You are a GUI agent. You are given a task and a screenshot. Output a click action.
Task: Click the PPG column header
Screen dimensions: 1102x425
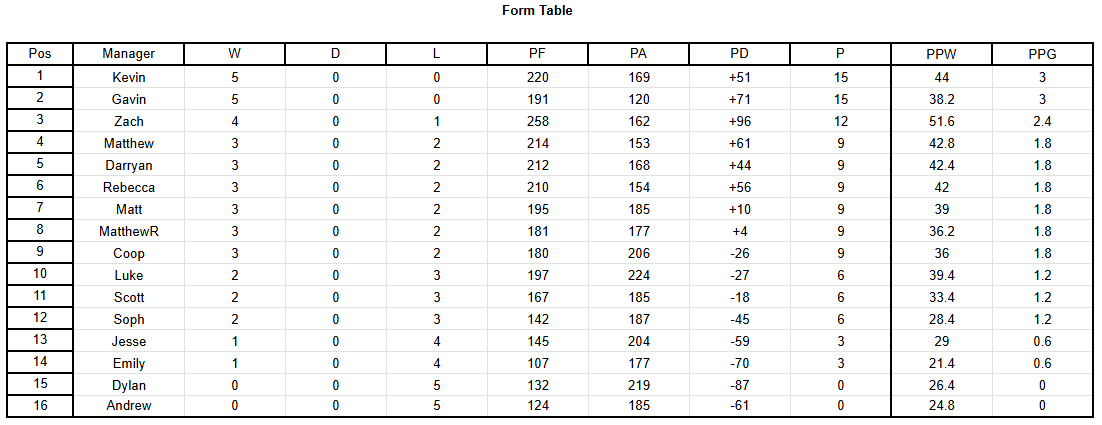click(1042, 53)
